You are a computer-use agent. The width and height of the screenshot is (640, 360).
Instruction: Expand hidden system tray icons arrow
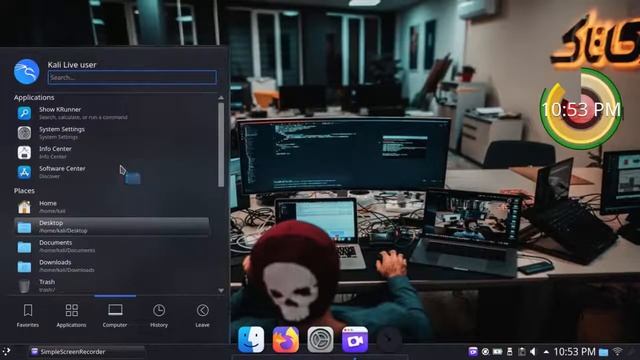click(x=546, y=351)
